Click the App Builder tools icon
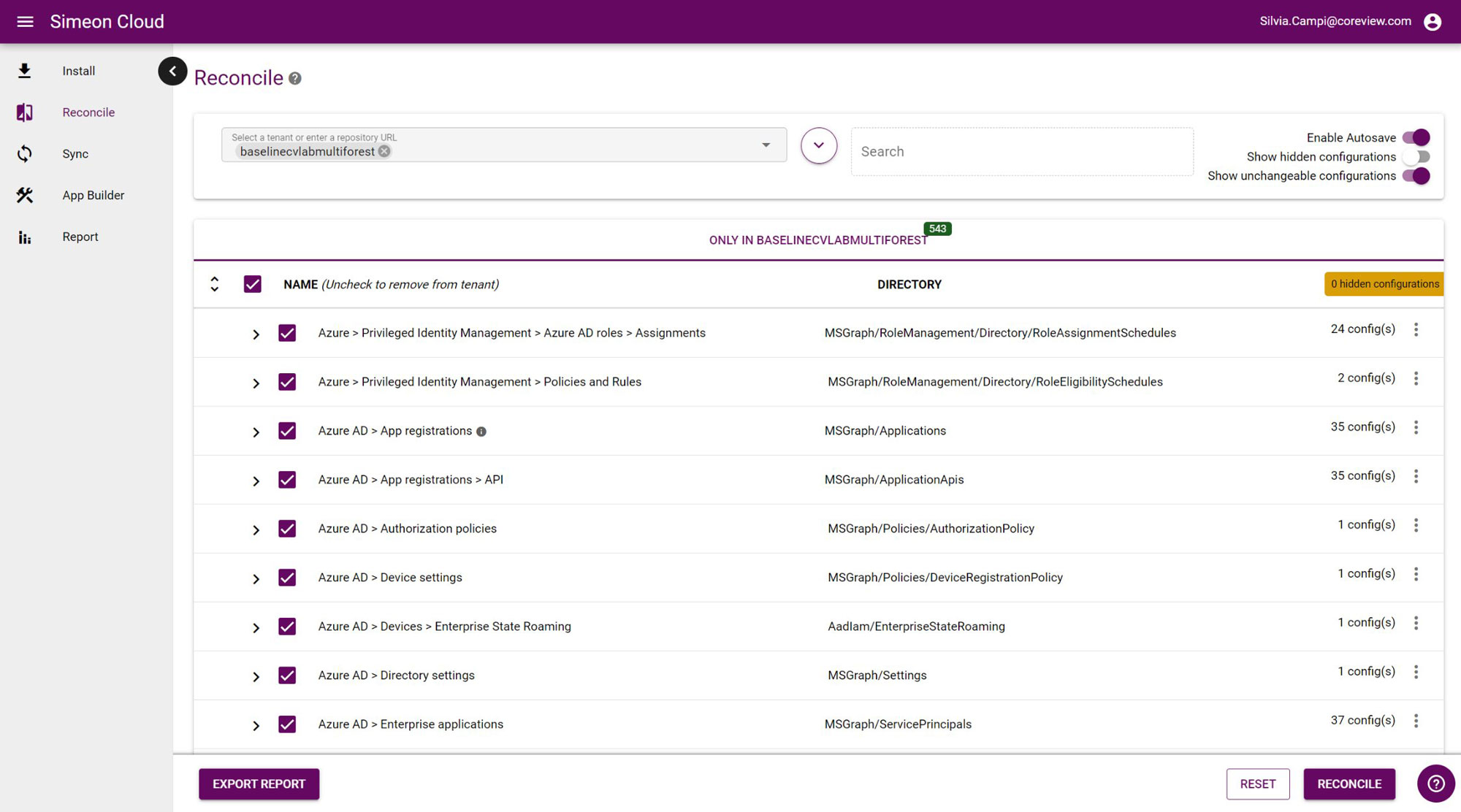 tap(24, 195)
